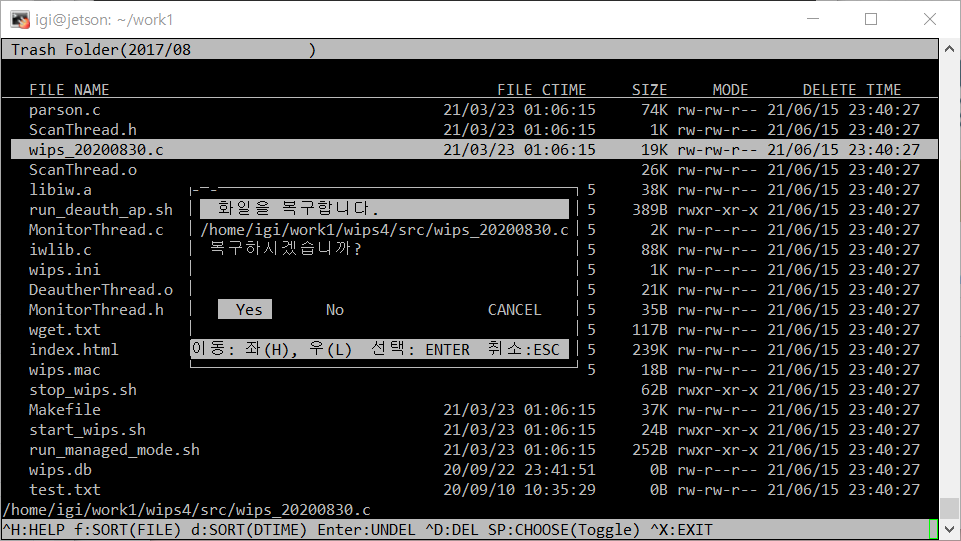The image size is (961, 541).
Task: Click the SP:CHOOSE(Toggle) shortcut hint
Action: point(564,530)
